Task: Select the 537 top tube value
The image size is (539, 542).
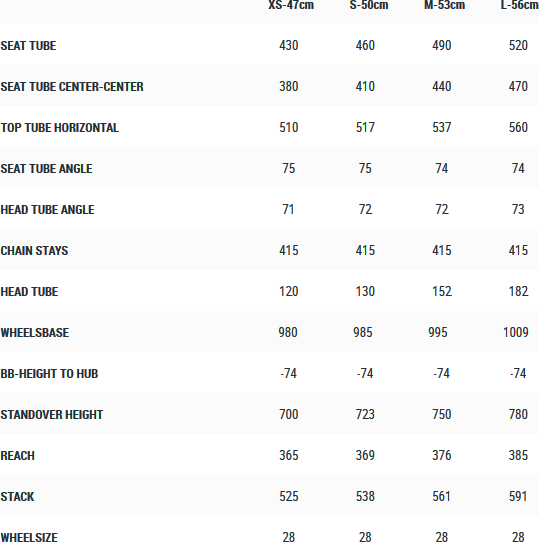Action: pyautogui.click(x=442, y=127)
